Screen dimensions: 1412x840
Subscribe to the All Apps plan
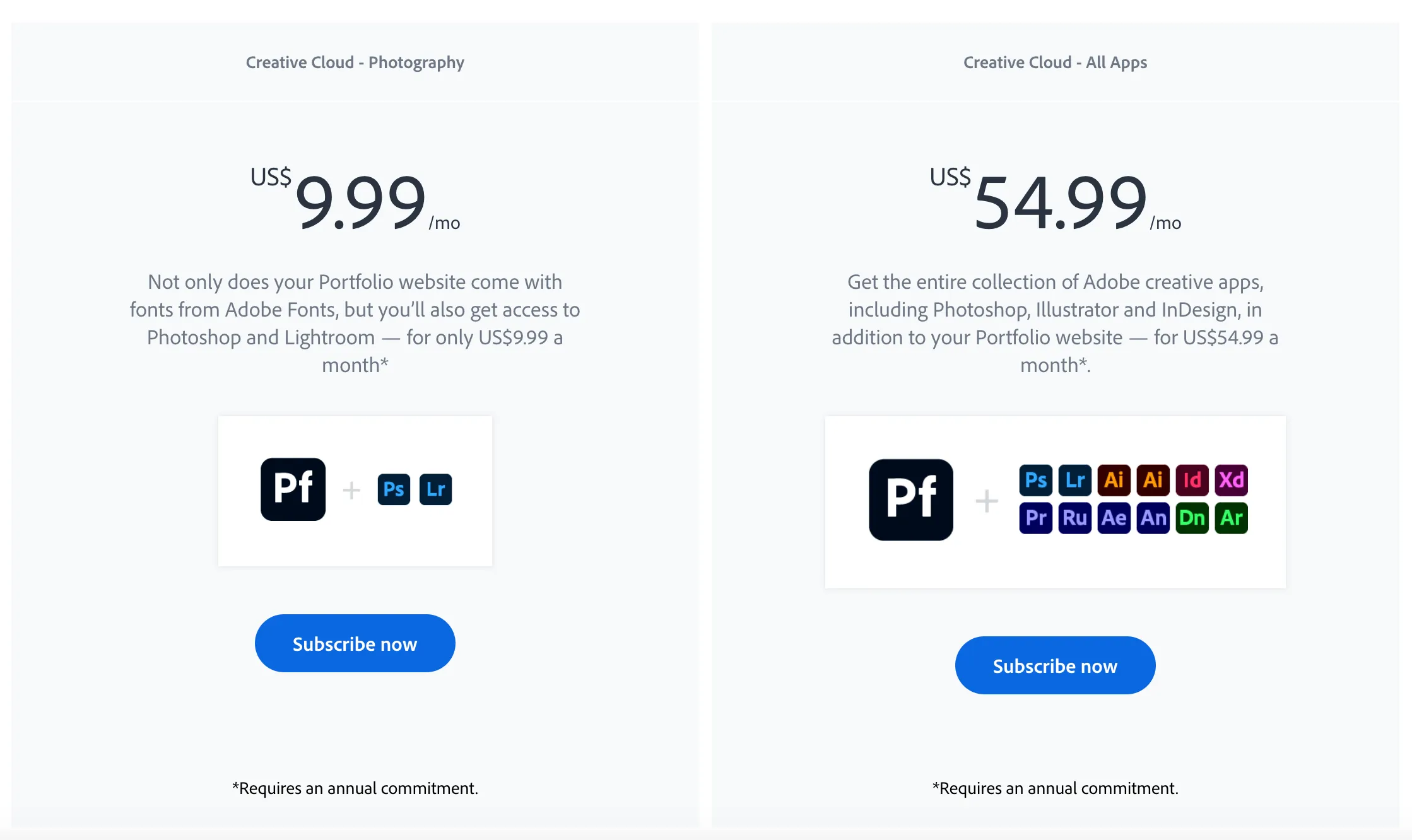[1055, 665]
